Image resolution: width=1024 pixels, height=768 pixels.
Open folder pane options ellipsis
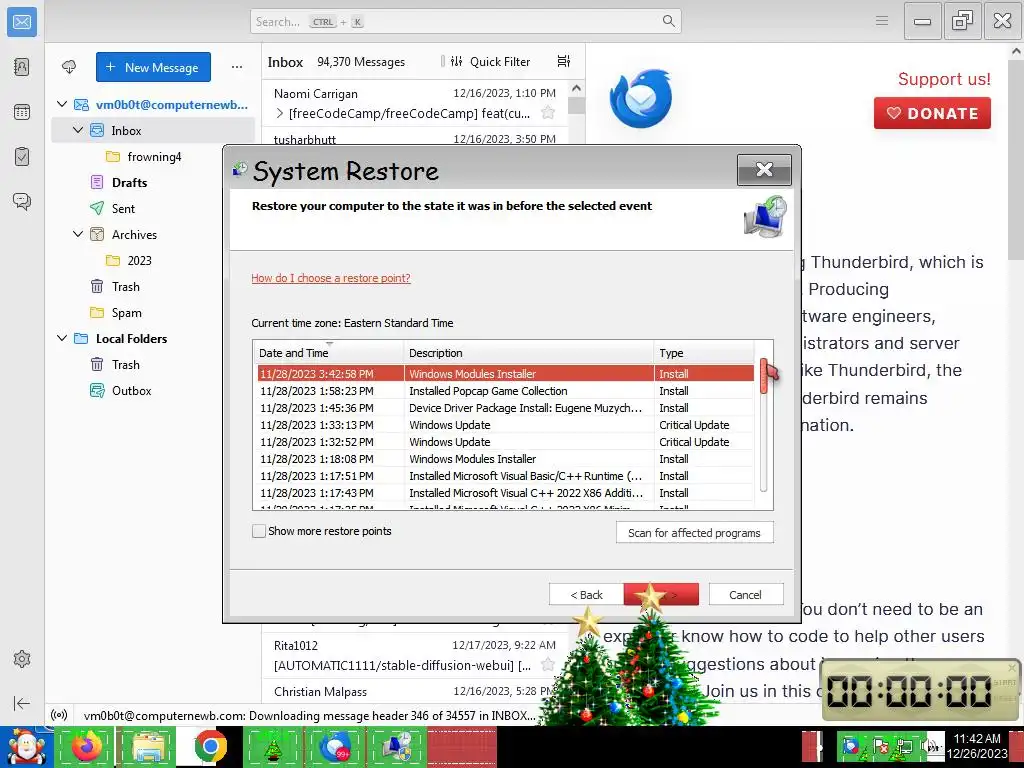[236, 67]
